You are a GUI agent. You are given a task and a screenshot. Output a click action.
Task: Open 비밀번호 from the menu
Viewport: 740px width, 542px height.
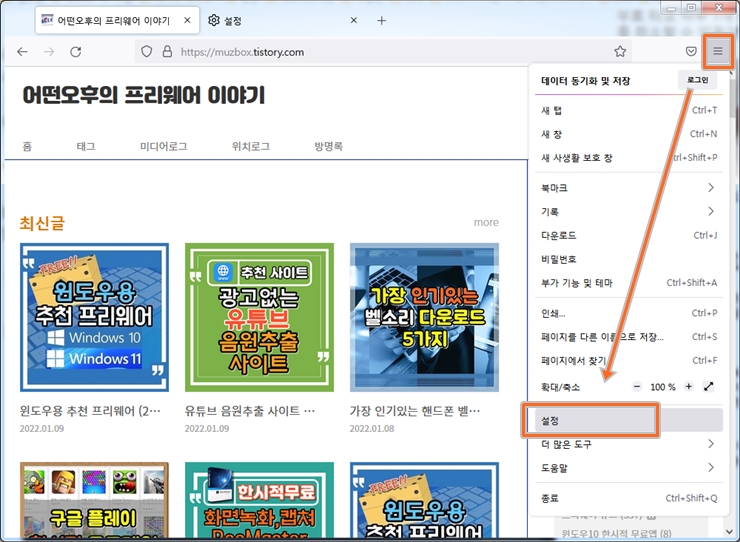[x=629, y=259]
